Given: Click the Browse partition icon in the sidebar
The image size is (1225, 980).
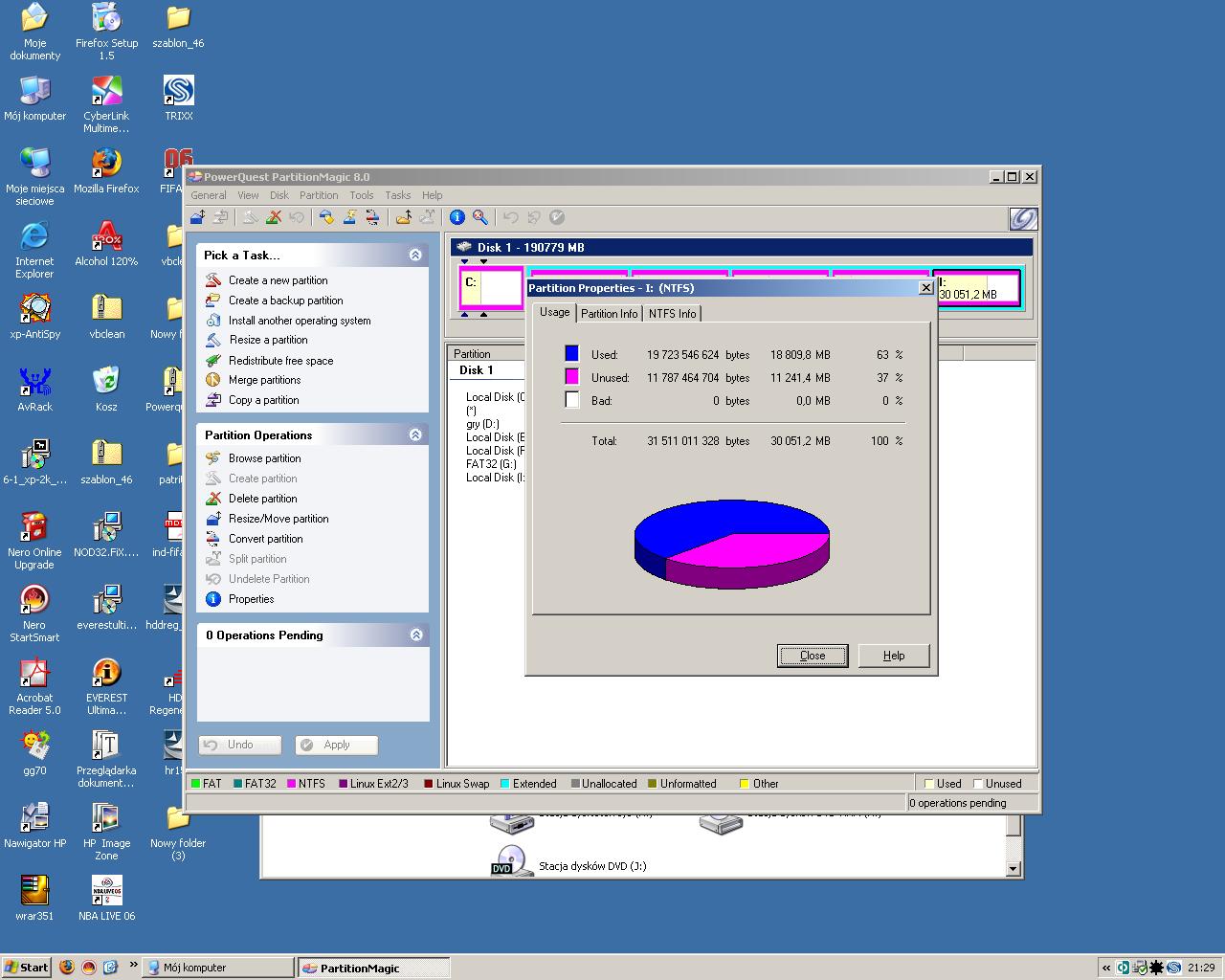Looking at the screenshot, I should 213,458.
